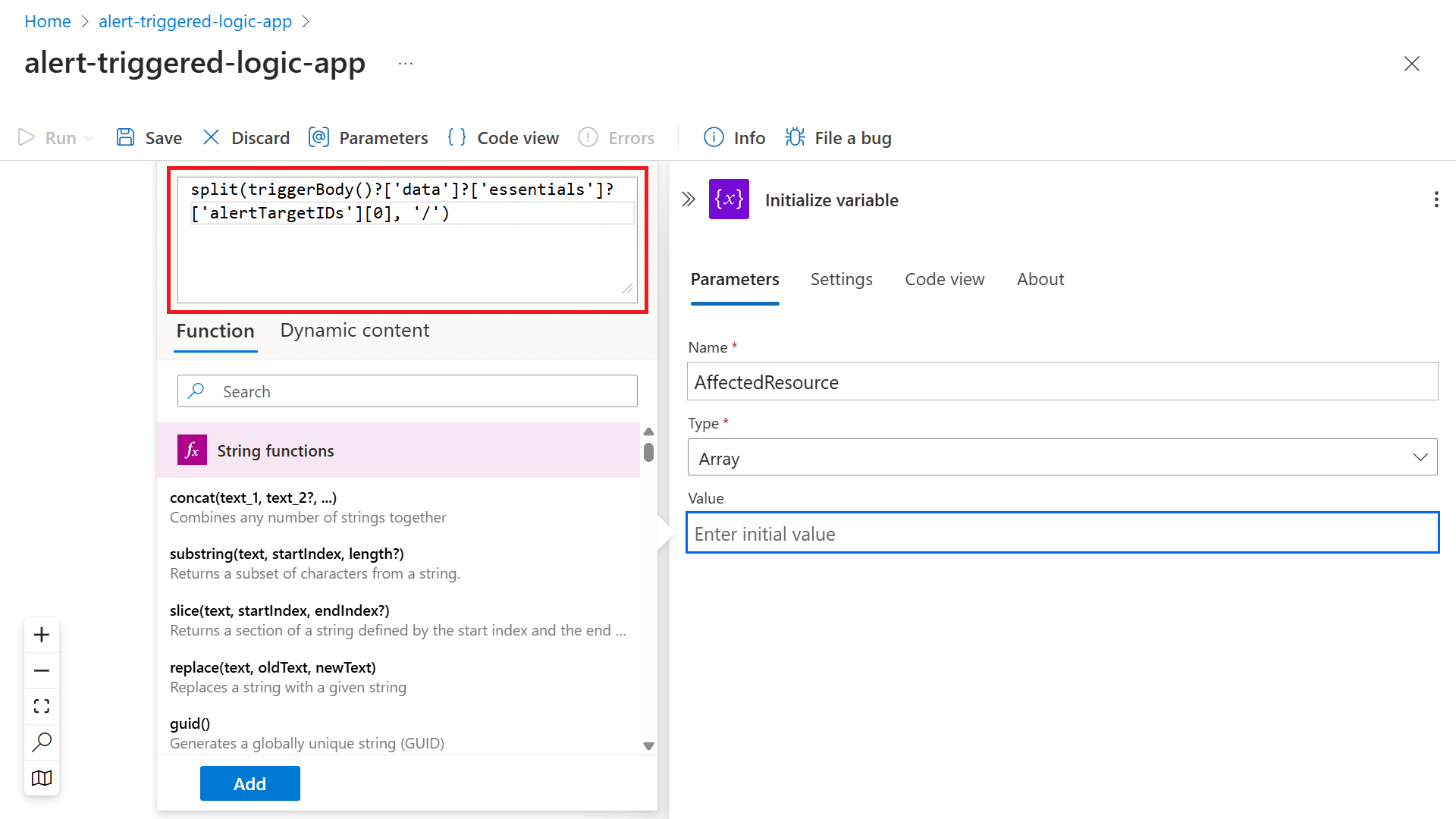Click the three-dot menu on Initialize variable

pos(1436,199)
